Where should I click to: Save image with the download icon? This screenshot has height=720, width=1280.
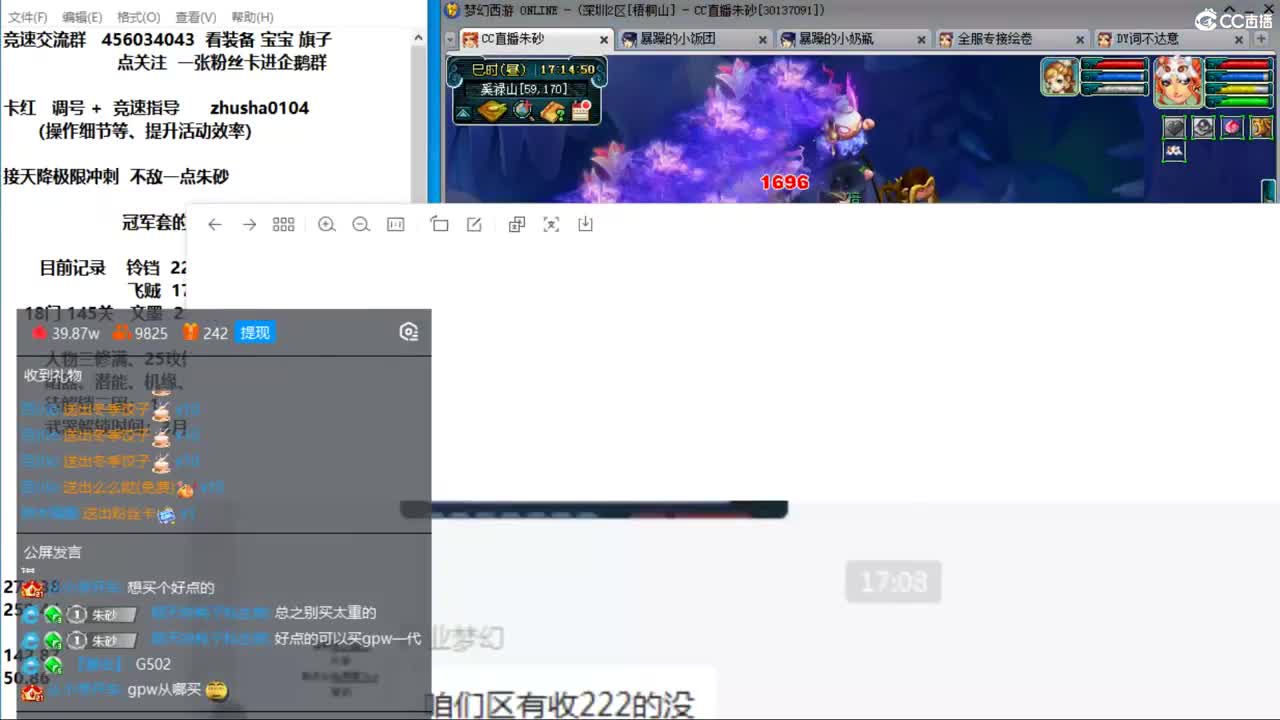click(586, 225)
